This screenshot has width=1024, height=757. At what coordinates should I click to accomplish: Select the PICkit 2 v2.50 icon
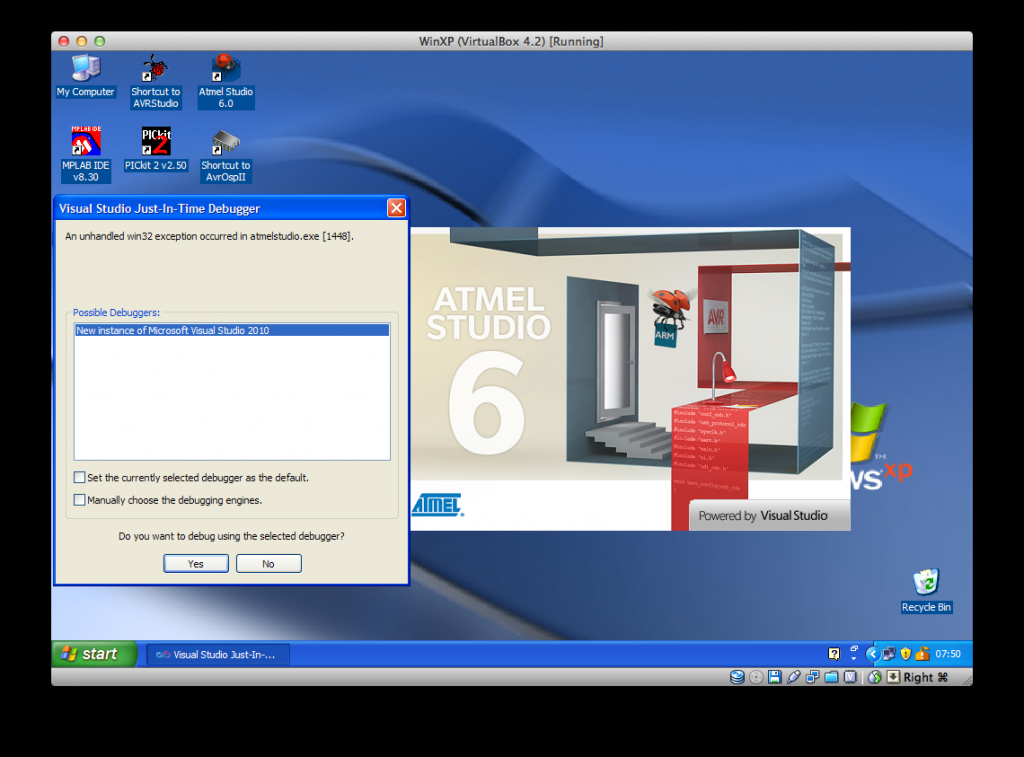click(x=156, y=149)
